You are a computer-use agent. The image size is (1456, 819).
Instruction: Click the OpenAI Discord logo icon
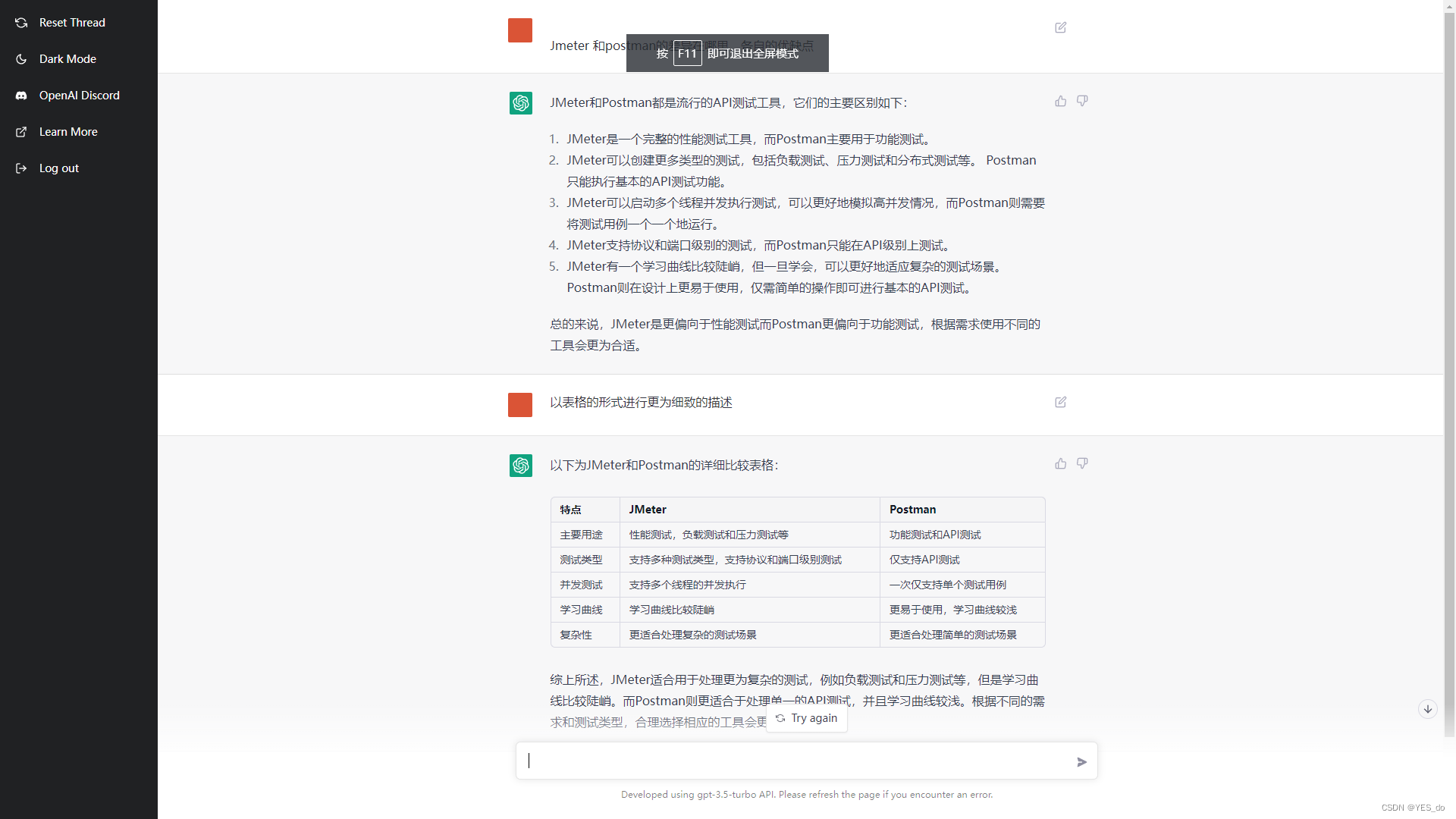tap(21, 96)
